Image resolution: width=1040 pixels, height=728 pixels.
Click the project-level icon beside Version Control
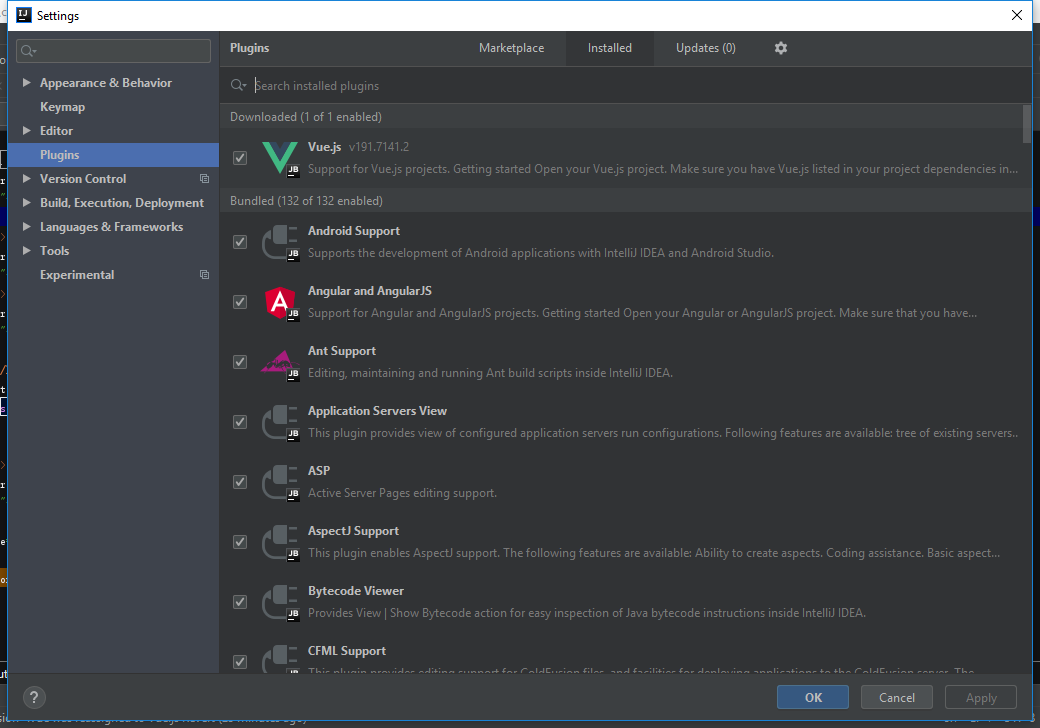(204, 178)
